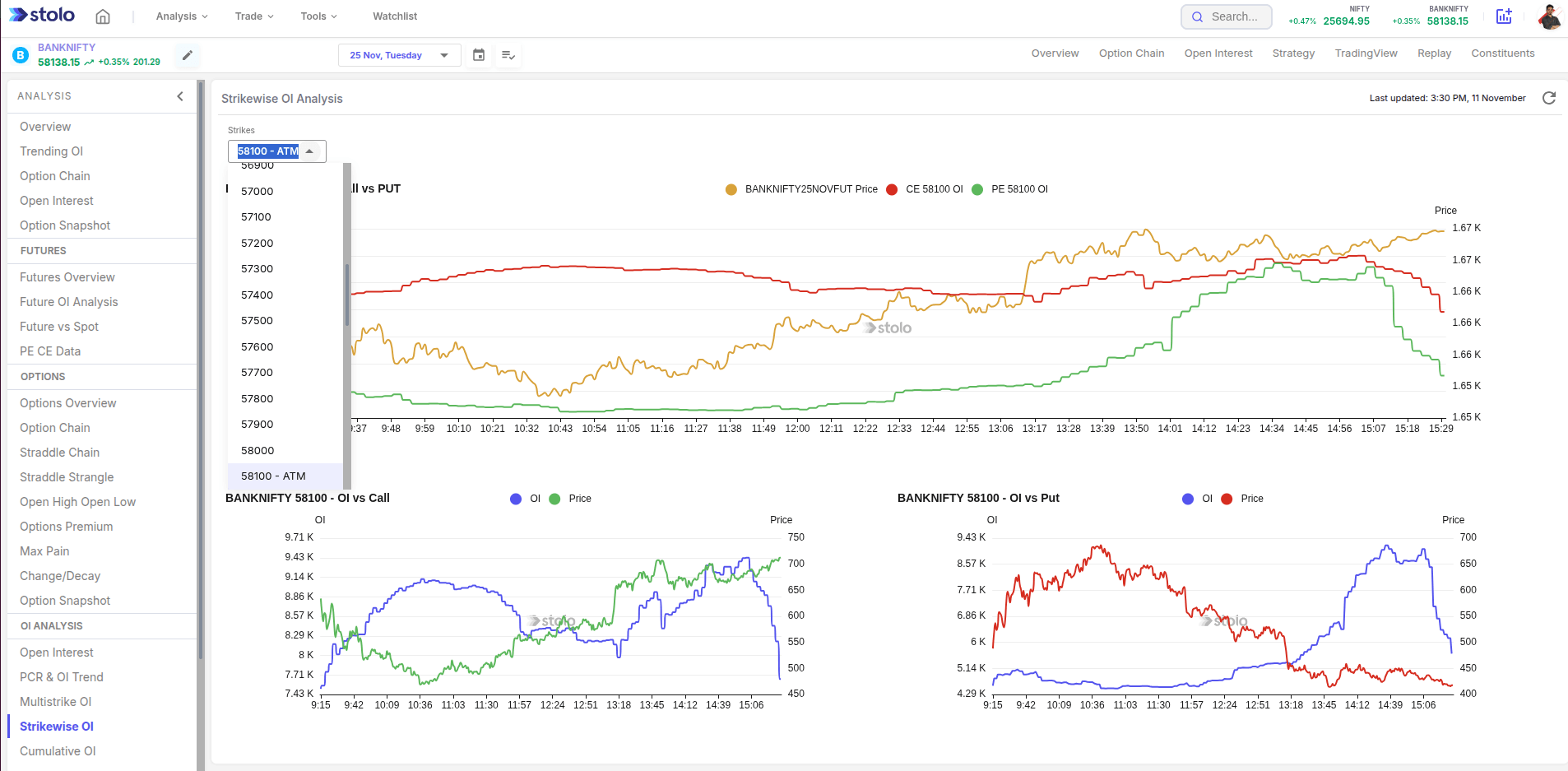Open the Analysis dropdown menu
Screen dimensions: 1568x771
click(180, 16)
